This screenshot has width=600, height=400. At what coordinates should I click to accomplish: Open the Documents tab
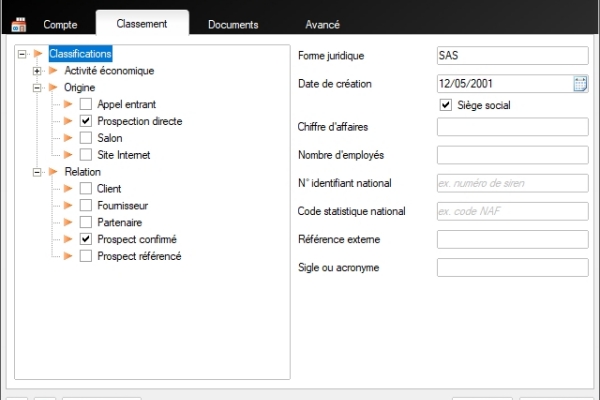[233, 24]
